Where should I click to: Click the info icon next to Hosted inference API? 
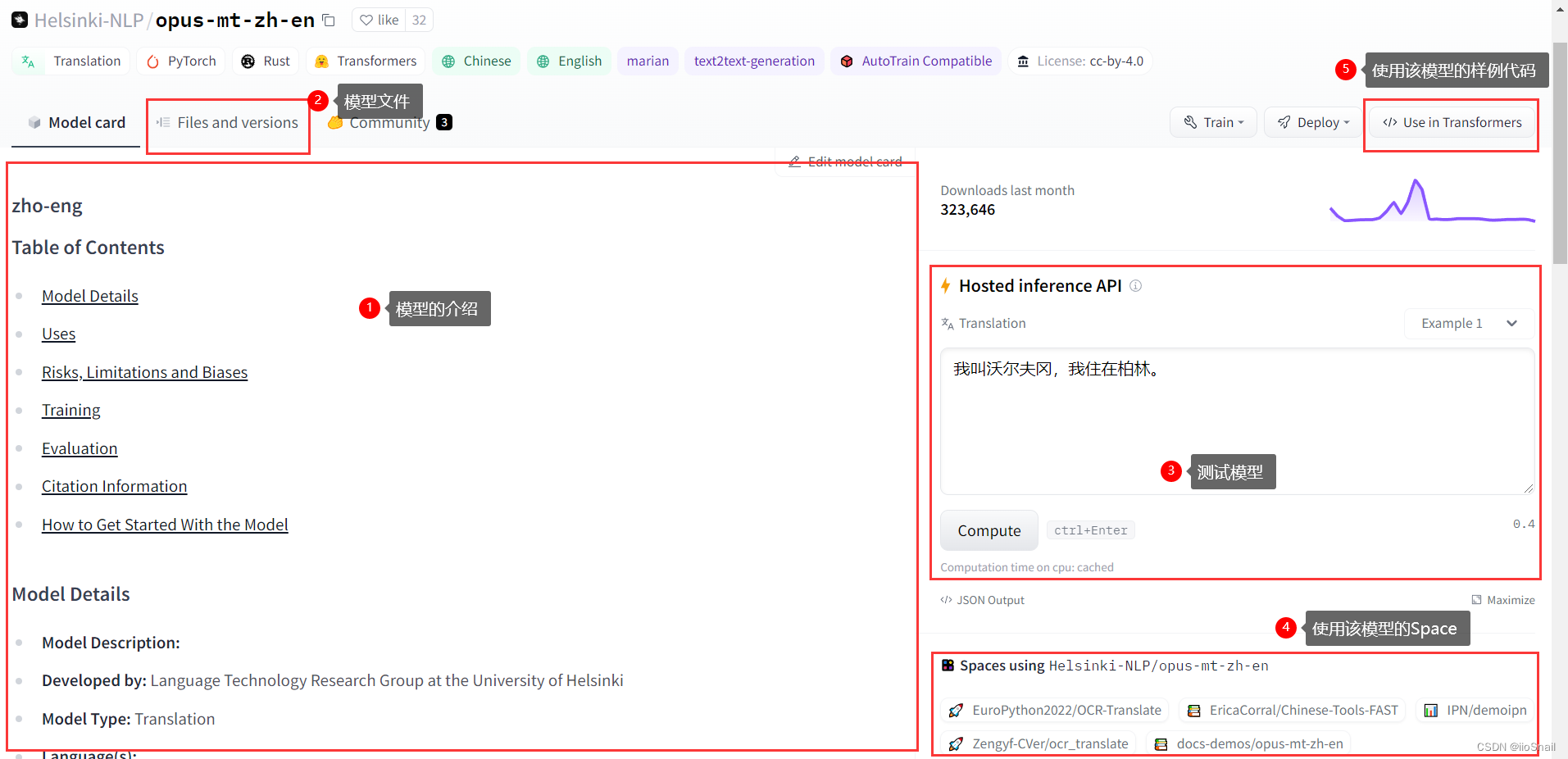tap(1135, 286)
